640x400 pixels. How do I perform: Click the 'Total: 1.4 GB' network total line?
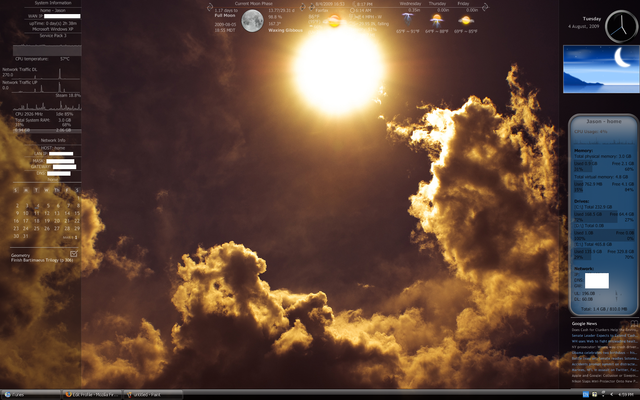(x=604, y=309)
